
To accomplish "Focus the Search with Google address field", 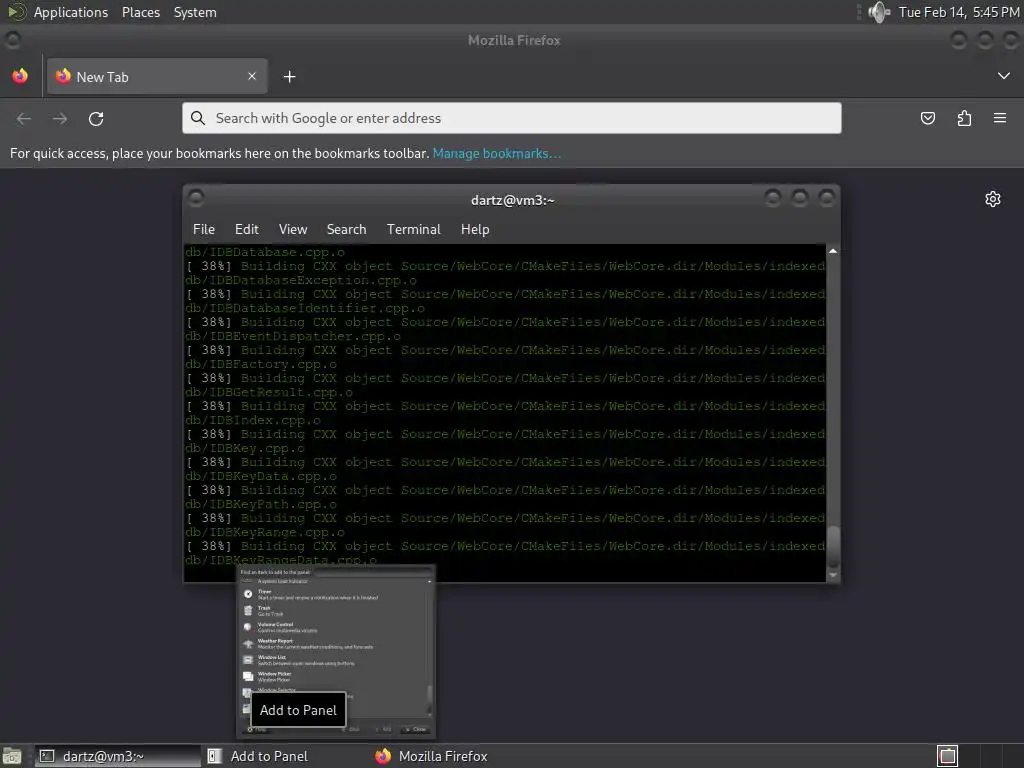I will tap(511, 118).
